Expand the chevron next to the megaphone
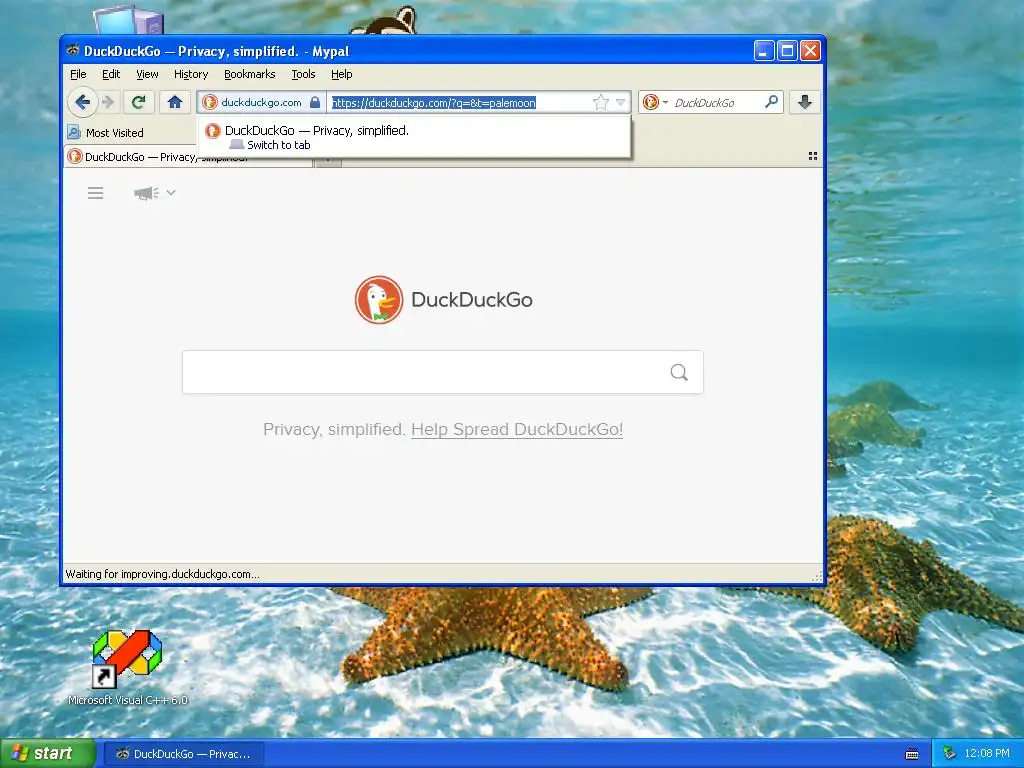This screenshot has height=768, width=1024. [171, 192]
